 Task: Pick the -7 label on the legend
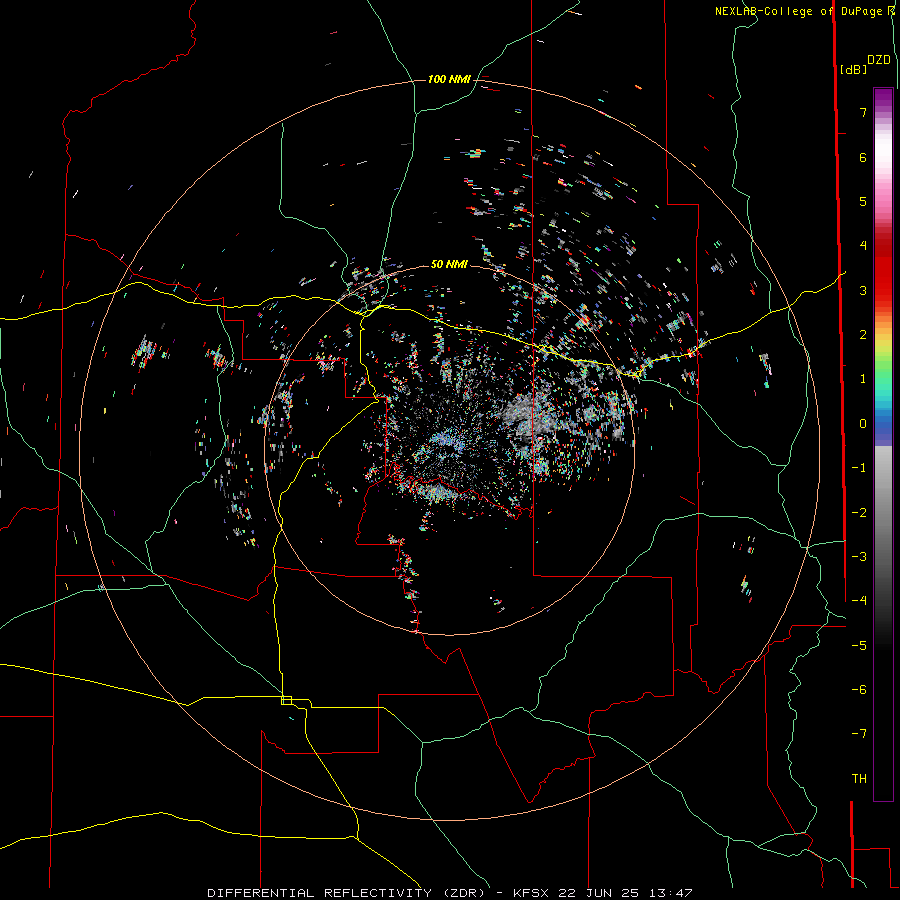tap(859, 734)
